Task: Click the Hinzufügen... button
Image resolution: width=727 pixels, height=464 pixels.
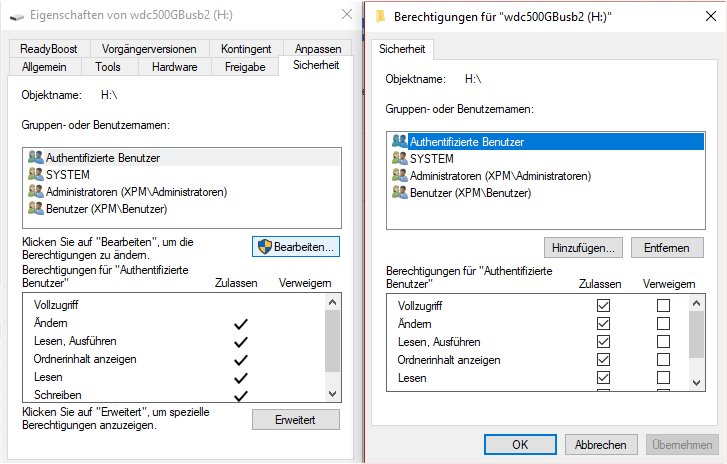Action: [x=583, y=248]
